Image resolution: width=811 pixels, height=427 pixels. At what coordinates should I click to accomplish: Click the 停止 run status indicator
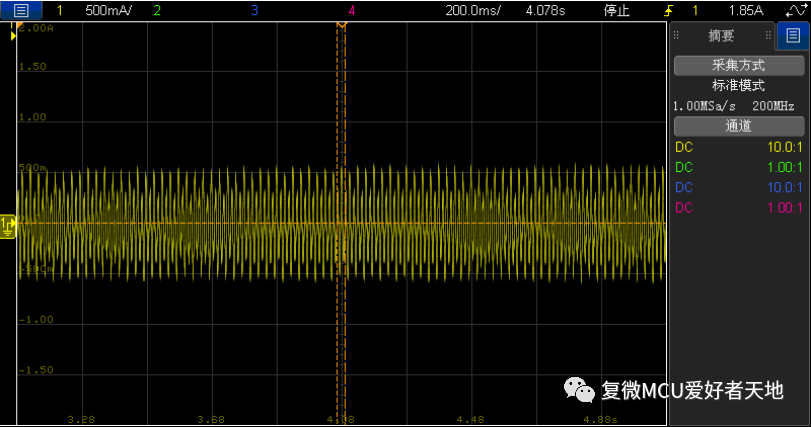tap(617, 10)
